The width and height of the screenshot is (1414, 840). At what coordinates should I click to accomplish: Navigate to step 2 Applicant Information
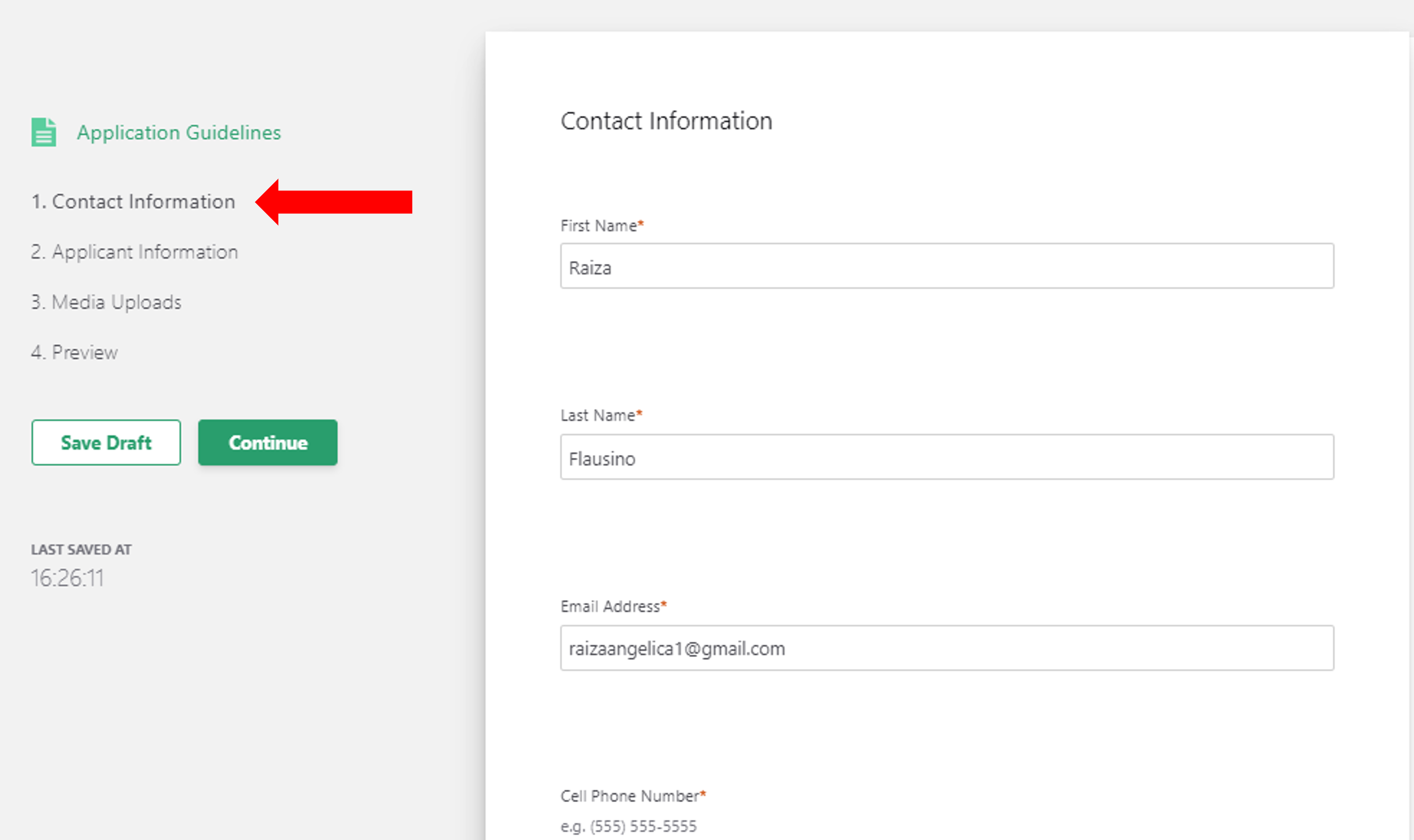[134, 252]
